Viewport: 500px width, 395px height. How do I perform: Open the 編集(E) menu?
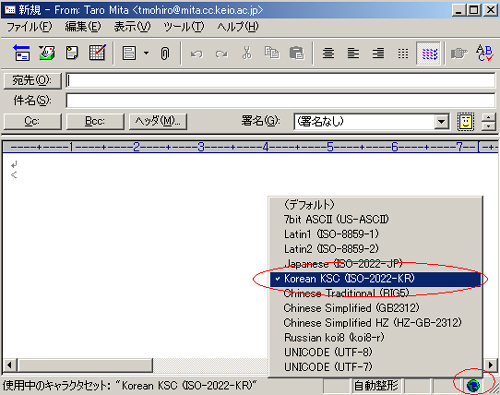pos(83,27)
